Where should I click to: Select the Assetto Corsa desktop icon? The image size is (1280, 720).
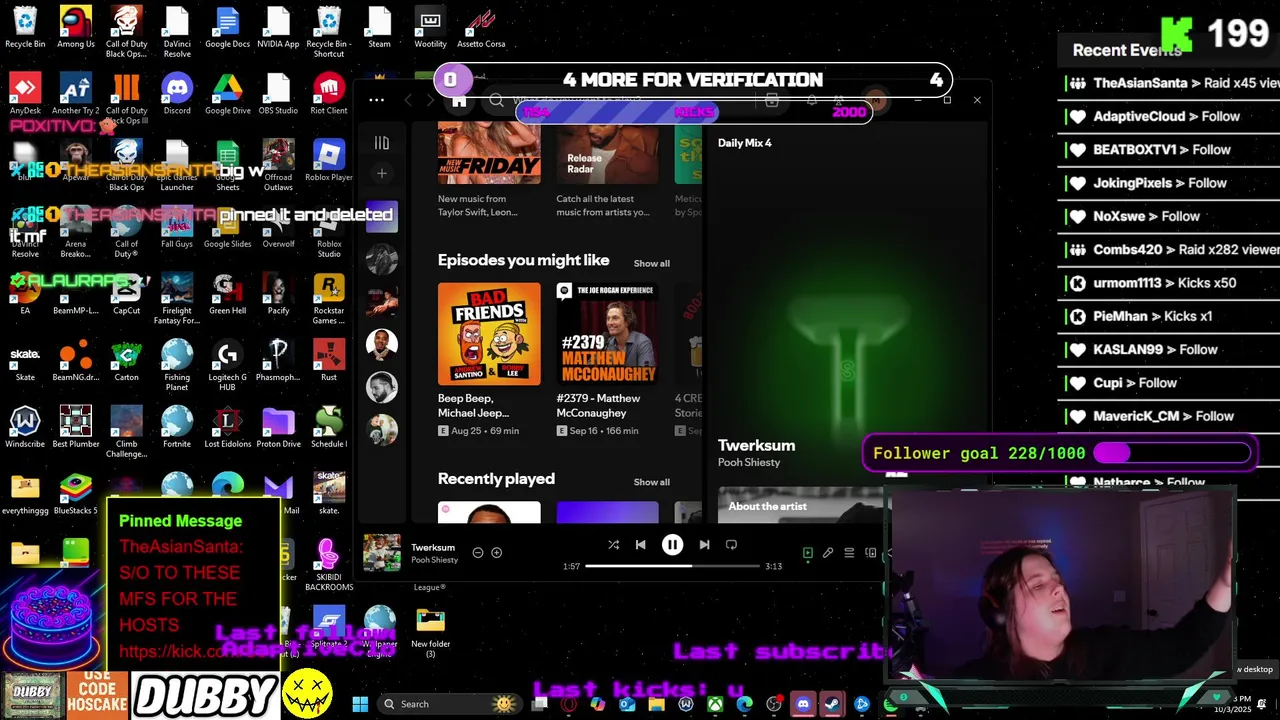click(481, 27)
